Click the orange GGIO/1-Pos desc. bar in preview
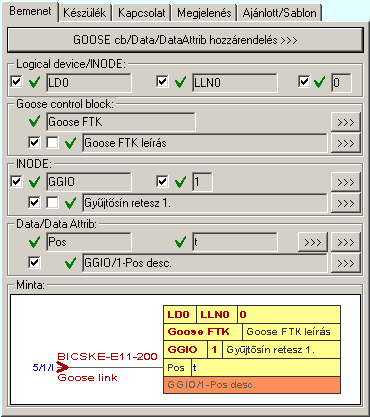Image resolution: width=370 pixels, height=417 pixels. pyautogui.click(x=252, y=385)
